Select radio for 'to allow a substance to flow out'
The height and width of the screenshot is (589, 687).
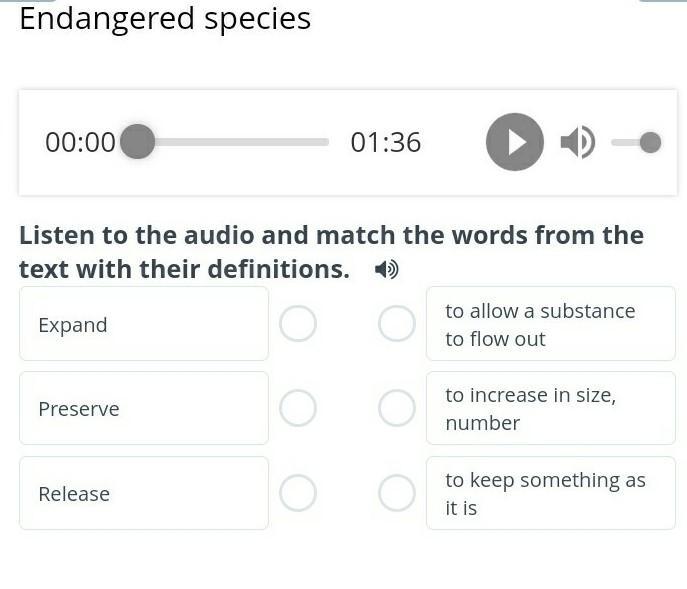[x=397, y=323]
